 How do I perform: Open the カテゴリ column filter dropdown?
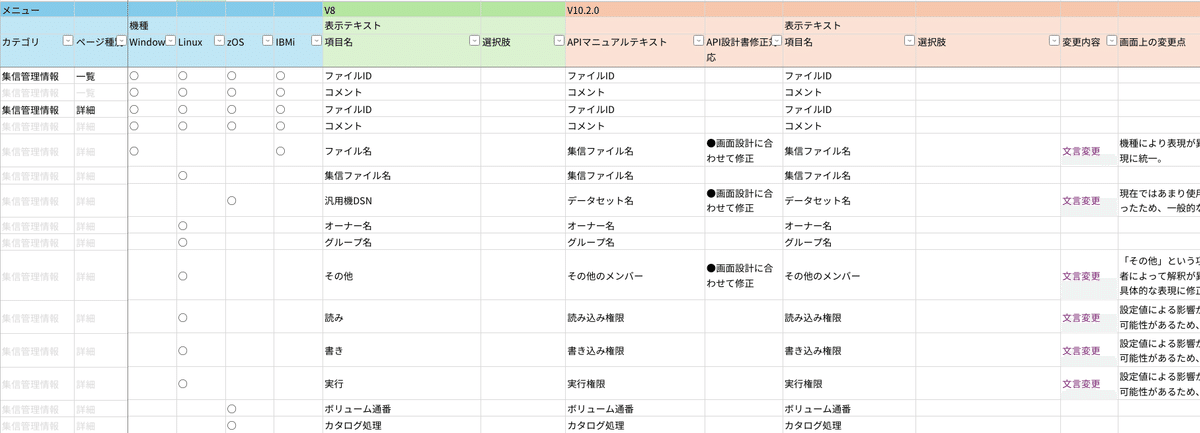pos(67,41)
